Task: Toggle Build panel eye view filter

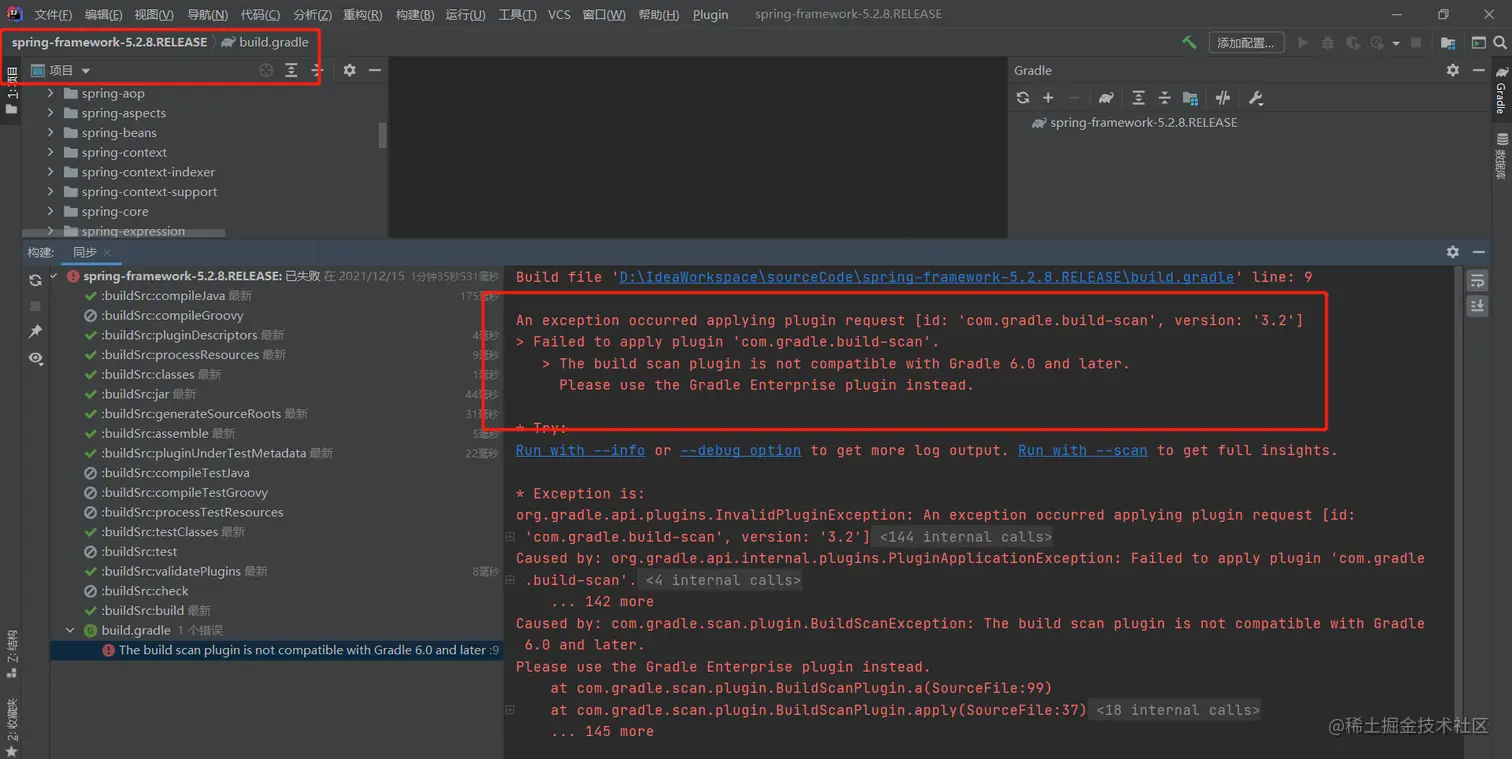Action: (x=36, y=358)
